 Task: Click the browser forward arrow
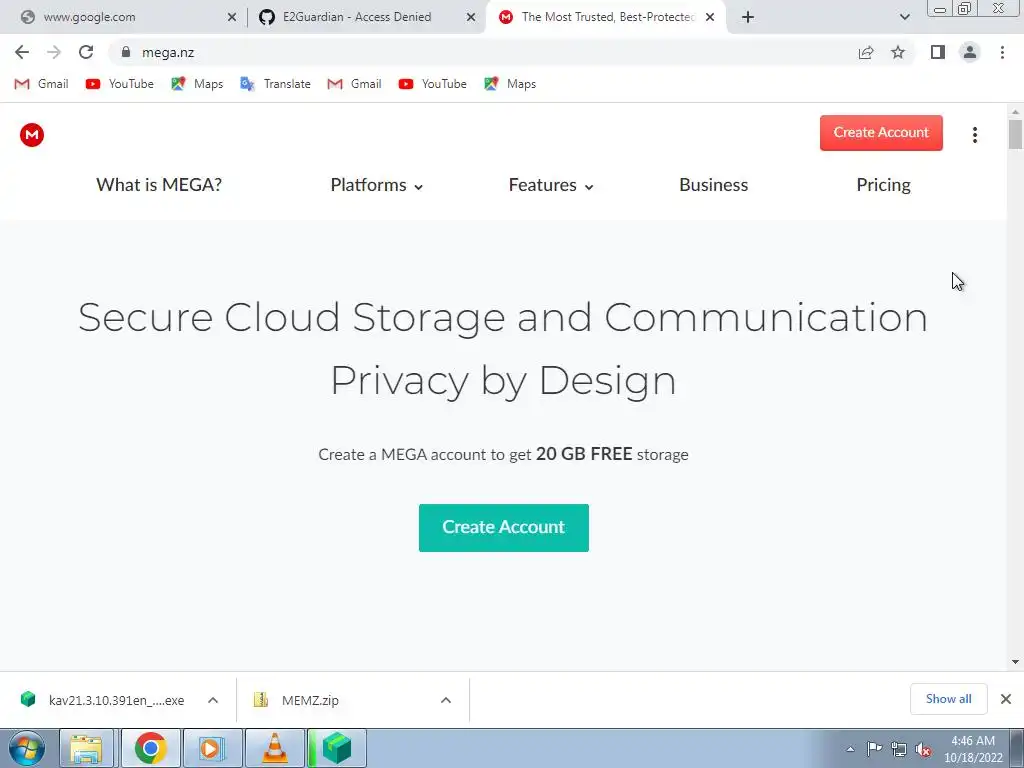(54, 52)
